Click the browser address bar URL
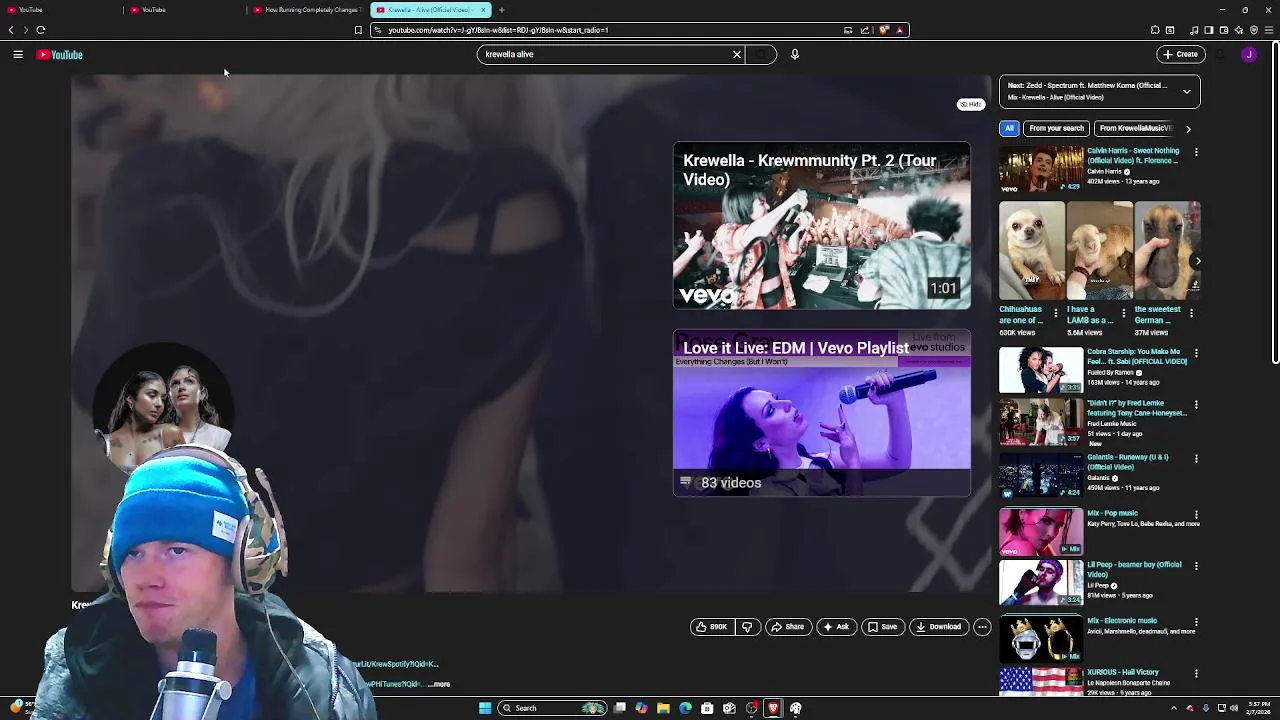1280x720 pixels. (498, 30)
